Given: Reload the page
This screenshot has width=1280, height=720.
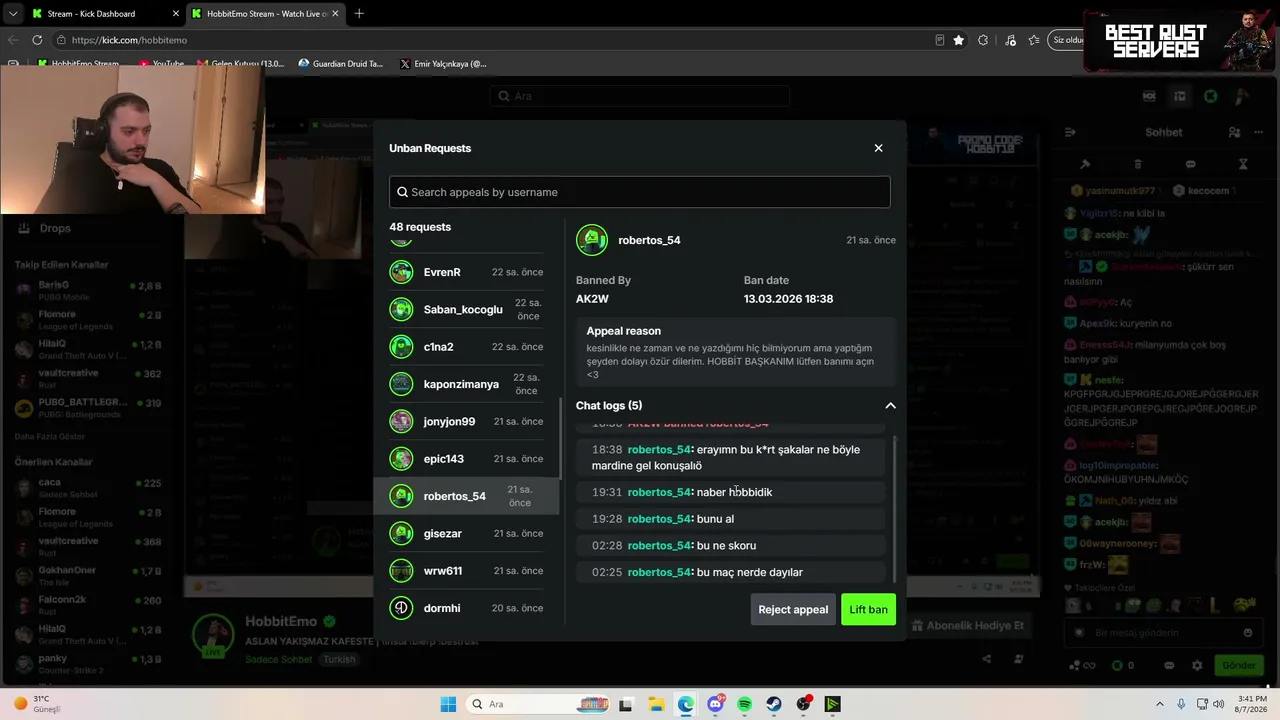Looking at the screenshot, I should [x=37, y=40].
